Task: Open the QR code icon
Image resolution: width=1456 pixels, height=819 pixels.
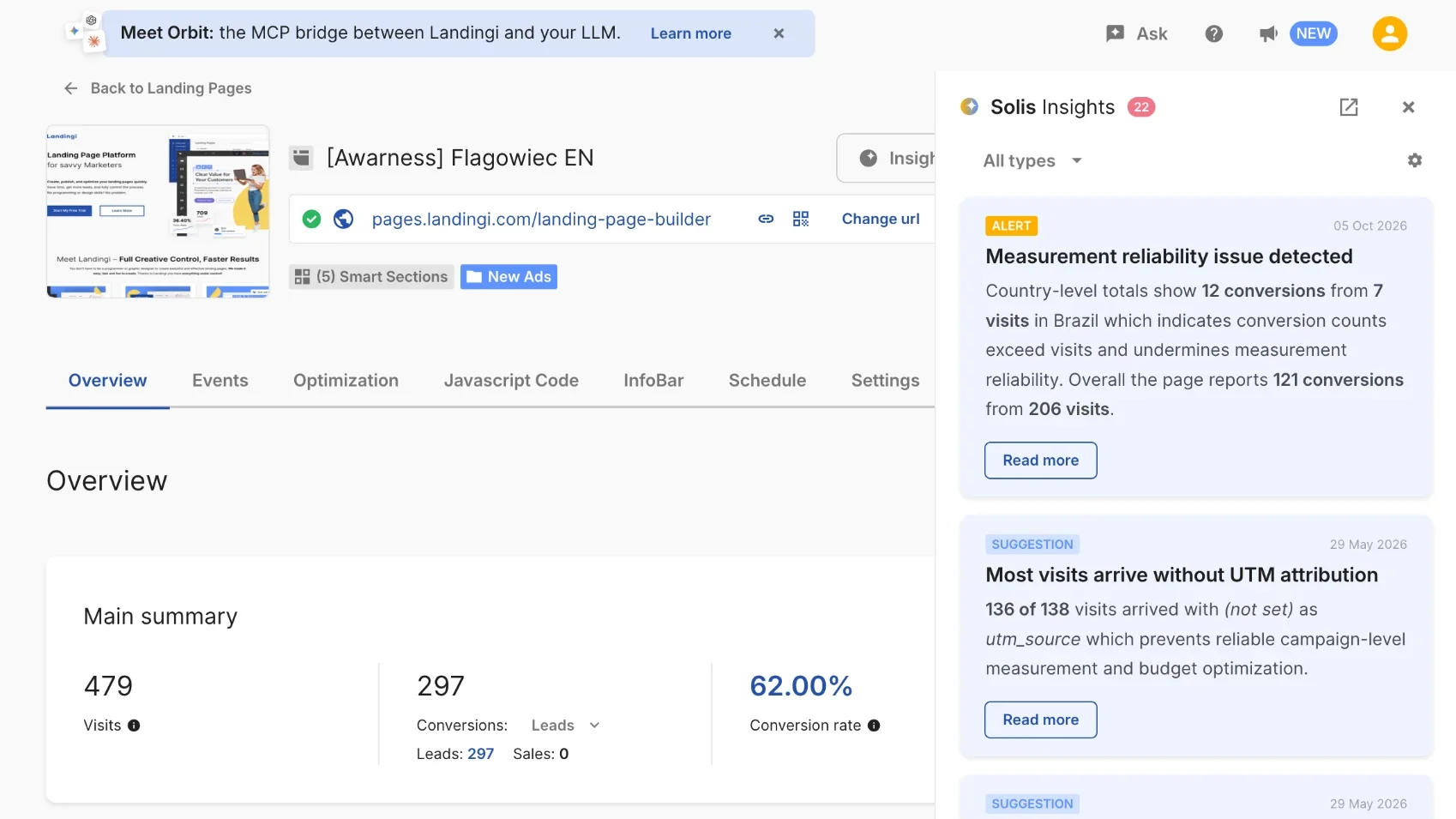Action: coord(801,219)
